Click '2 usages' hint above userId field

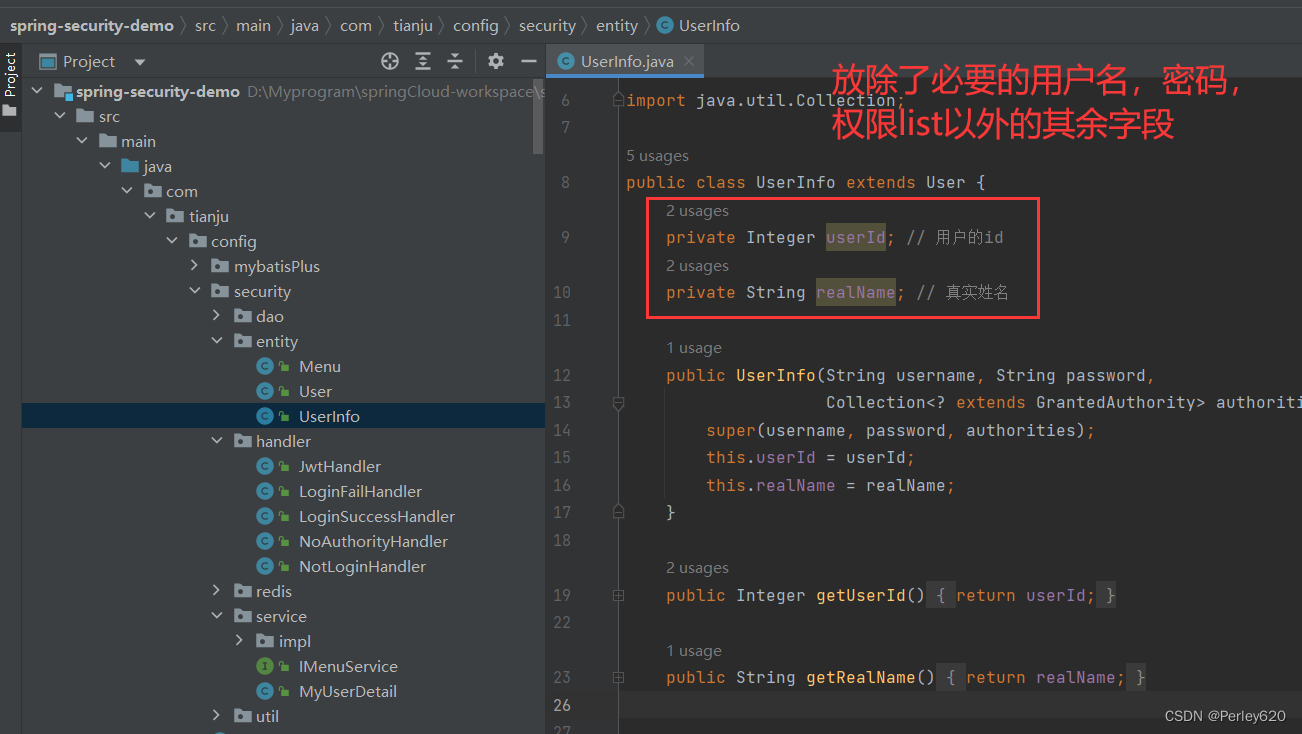click(x=697, y=211)
